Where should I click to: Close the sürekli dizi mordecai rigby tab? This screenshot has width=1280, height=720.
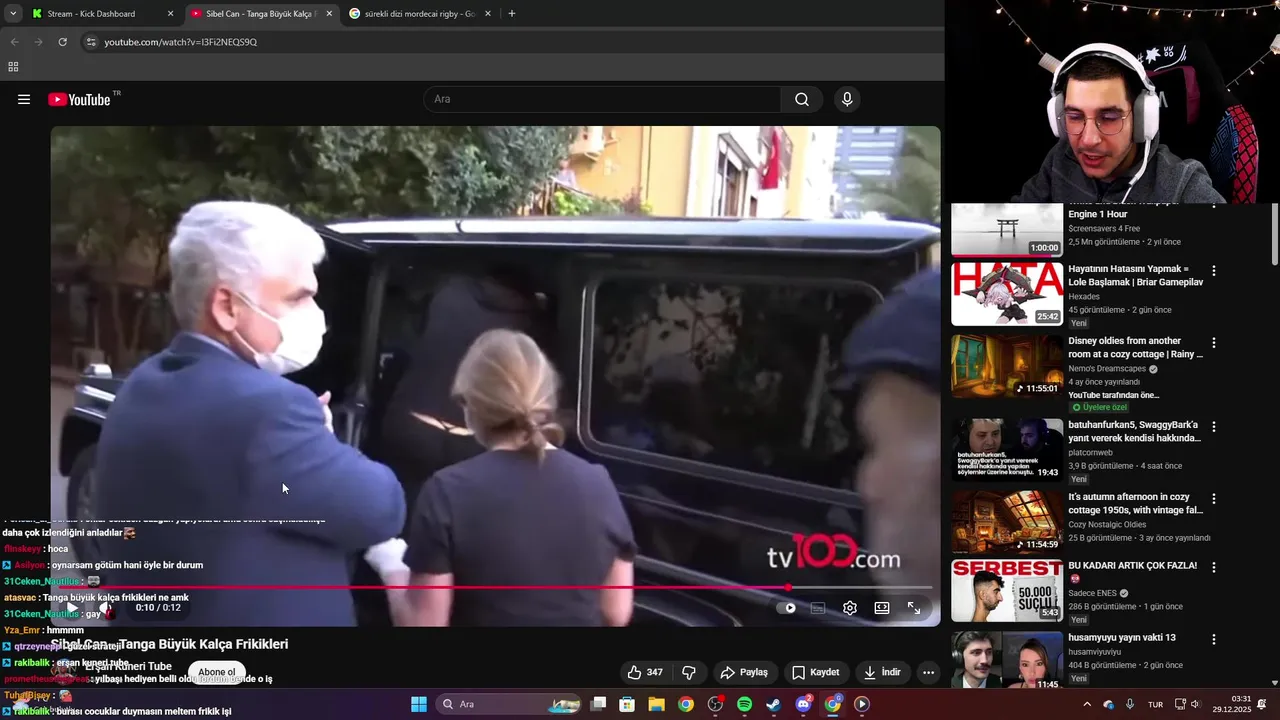(488, 14)
